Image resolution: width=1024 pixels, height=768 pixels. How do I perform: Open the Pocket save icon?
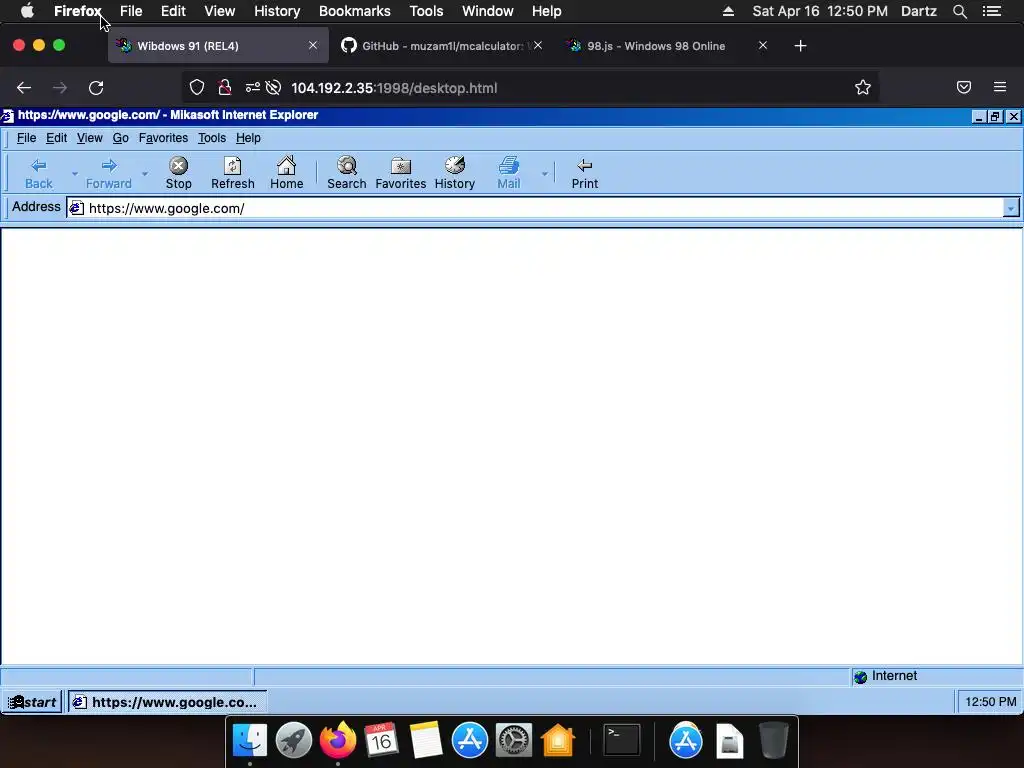[964, 88]
